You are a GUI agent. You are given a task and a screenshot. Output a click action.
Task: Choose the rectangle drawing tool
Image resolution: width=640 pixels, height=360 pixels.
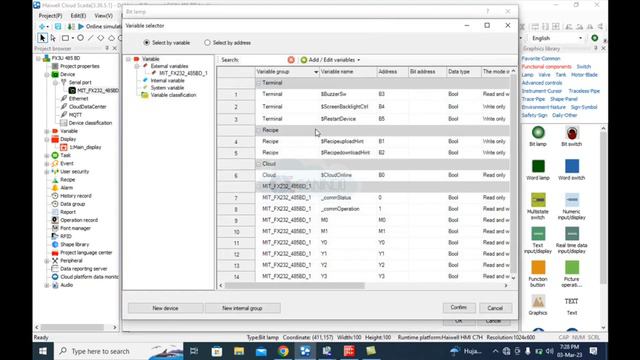(x=65, y=38)
